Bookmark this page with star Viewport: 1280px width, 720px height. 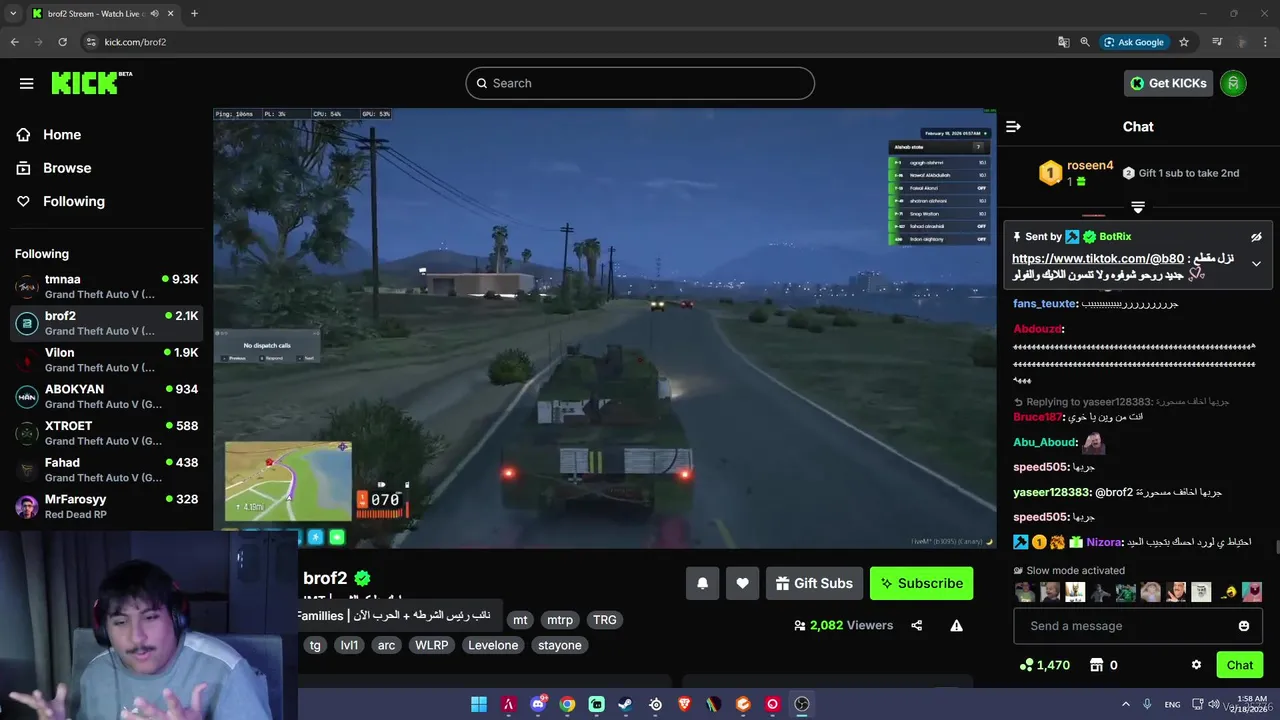(1184, 42)
